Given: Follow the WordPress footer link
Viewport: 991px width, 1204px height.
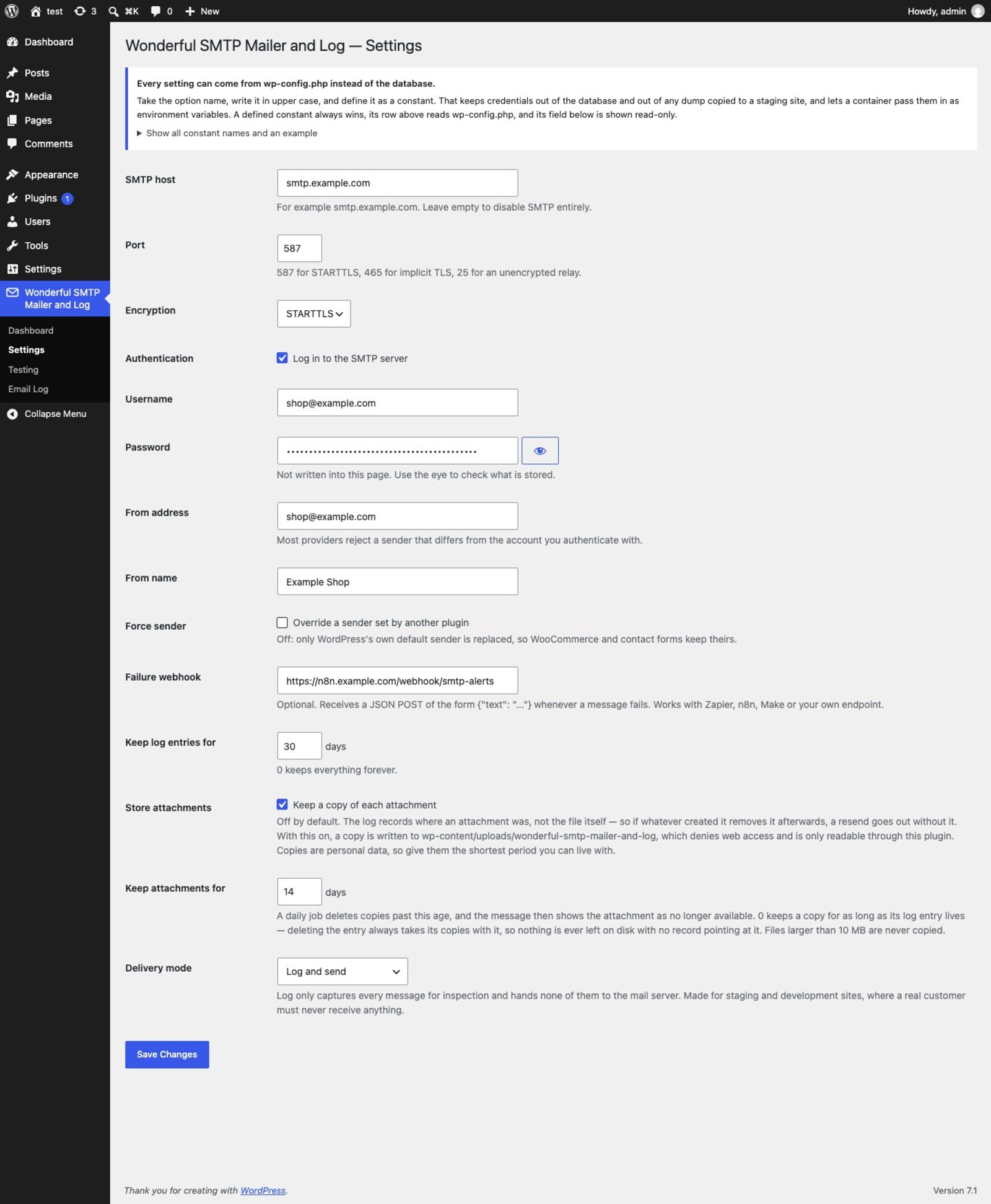Looking at the screenshot, I should click(x=263, y=1190).
